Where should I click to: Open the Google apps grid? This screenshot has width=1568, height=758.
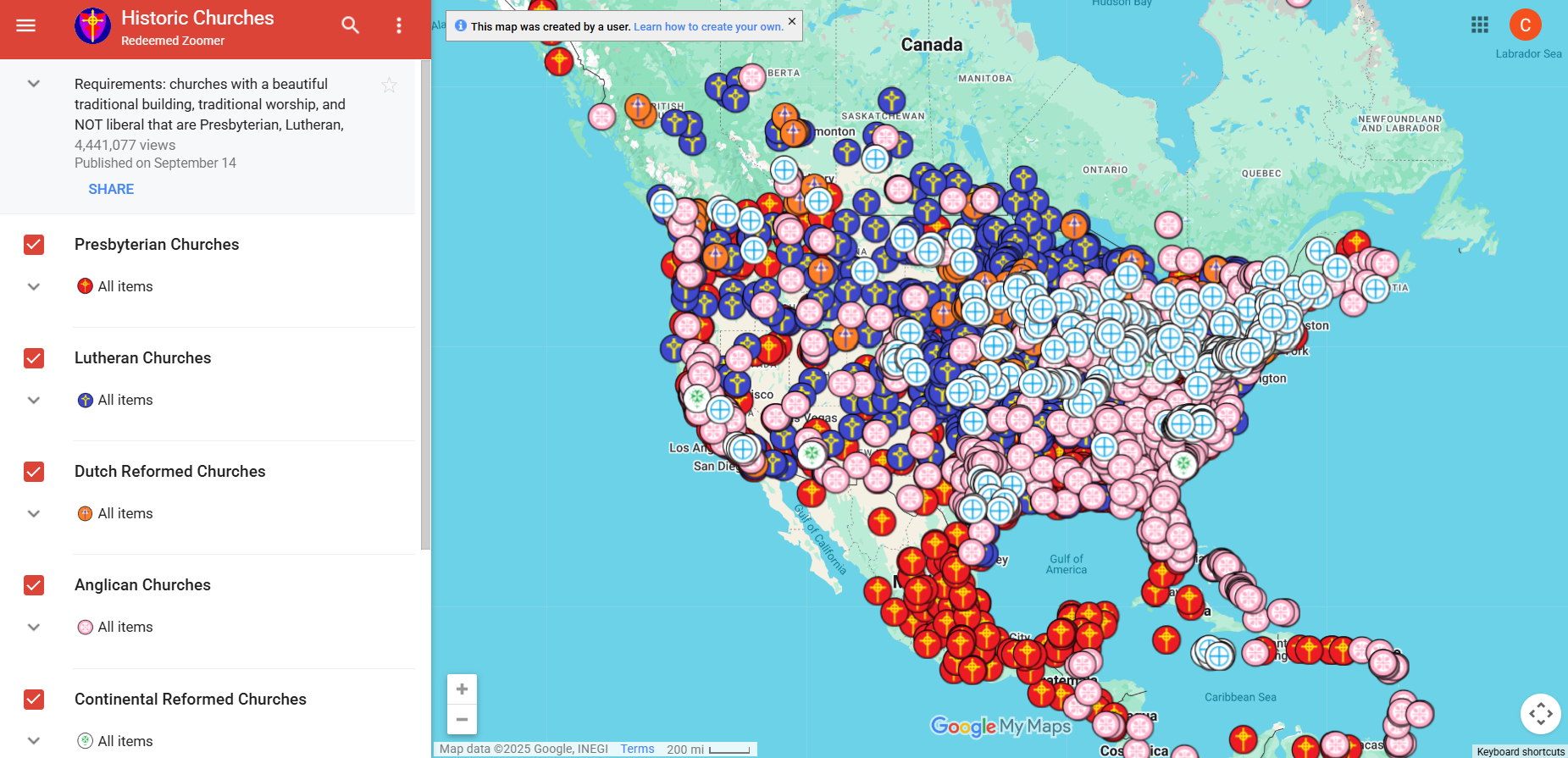1480,25
